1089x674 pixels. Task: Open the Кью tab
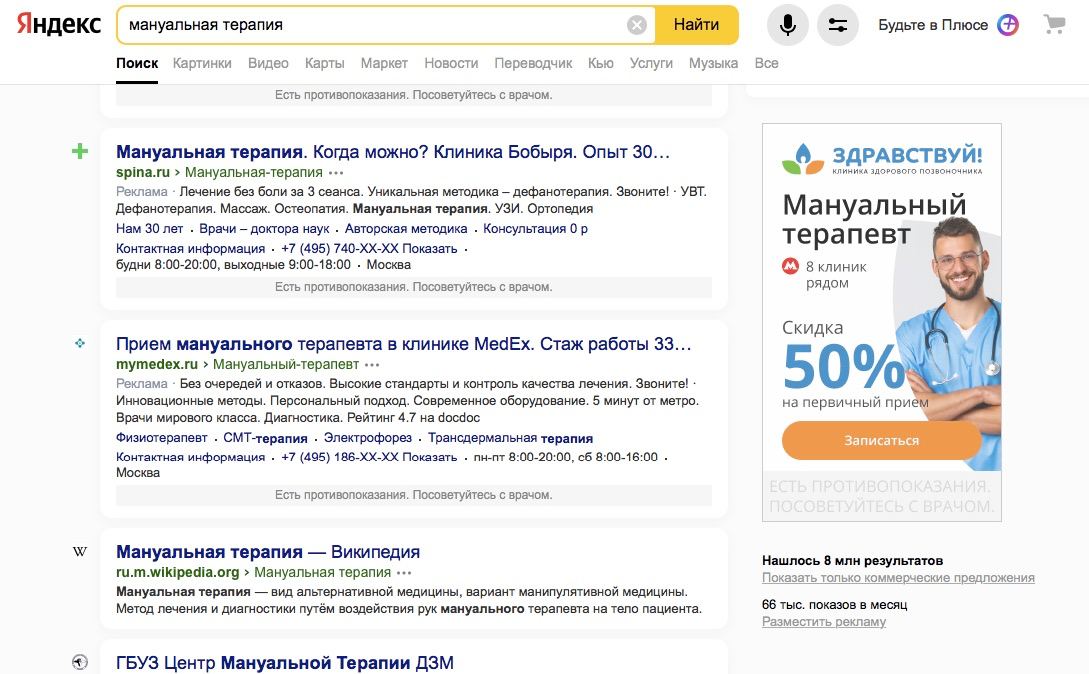(x=601, y=63)
